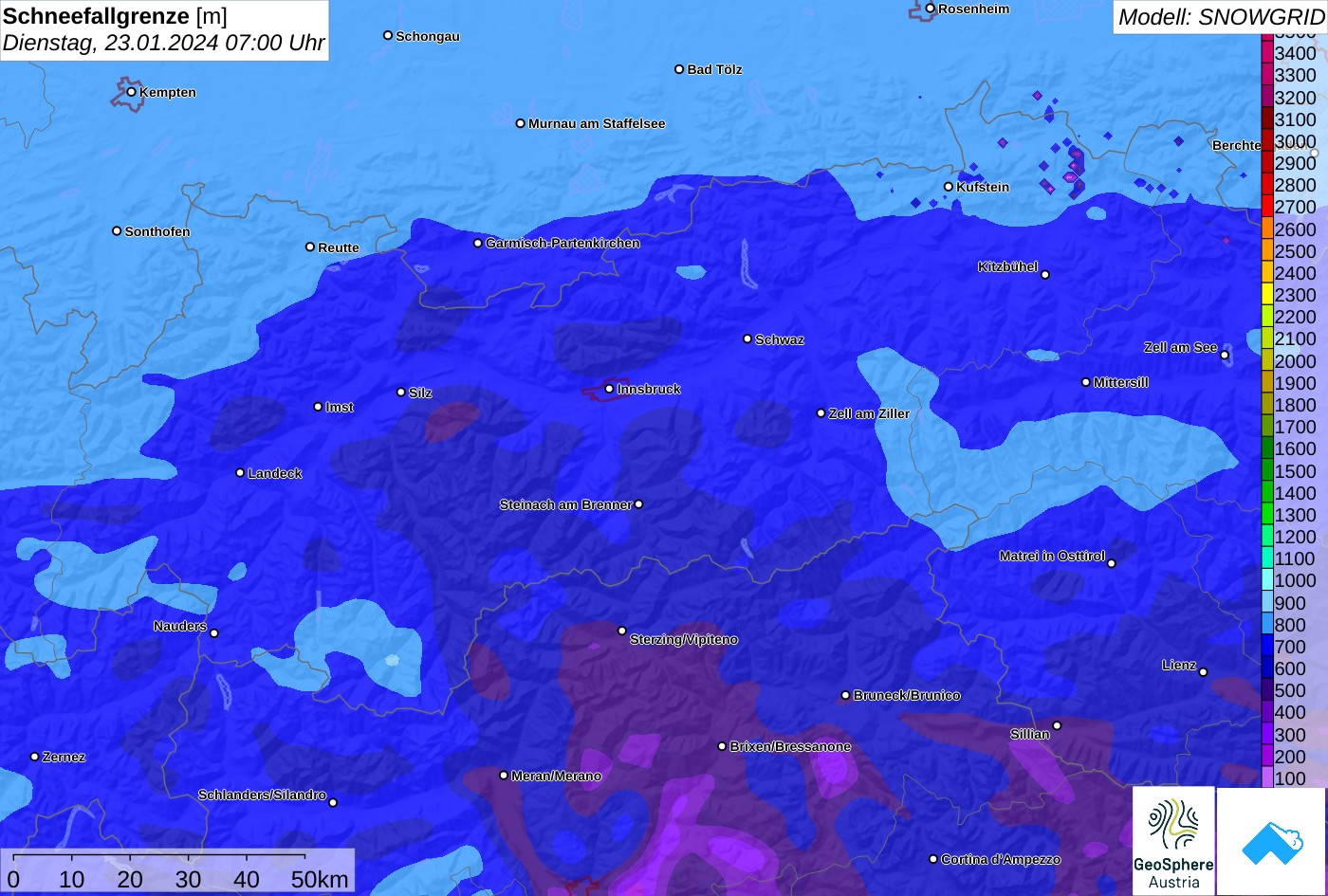Click the 'Zell am See' label
Screen dimensions: 1328x896
[1180, 347]
